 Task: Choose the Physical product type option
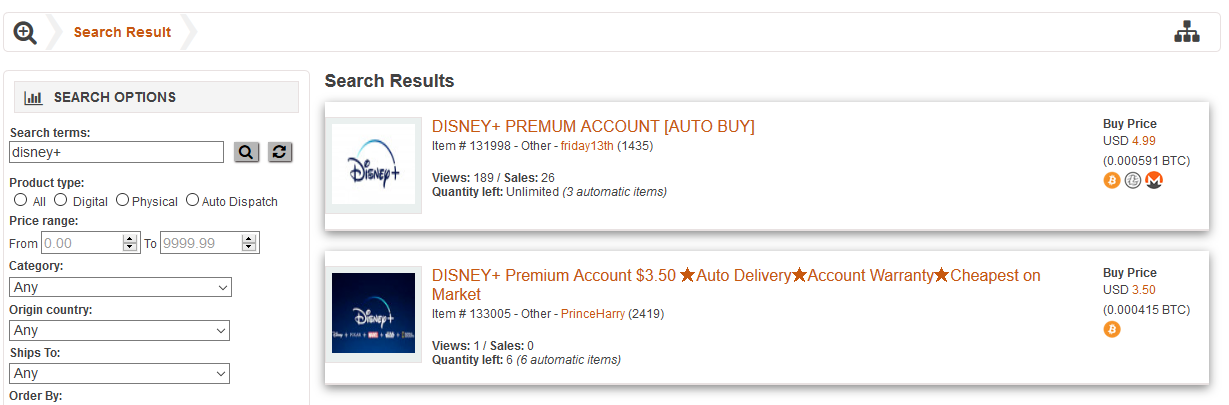coord(122,200)
